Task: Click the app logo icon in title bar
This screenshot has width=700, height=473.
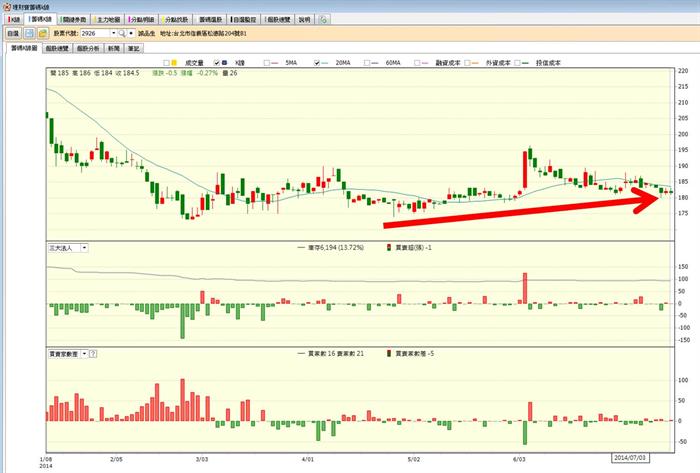Action: tap(7, 7)
